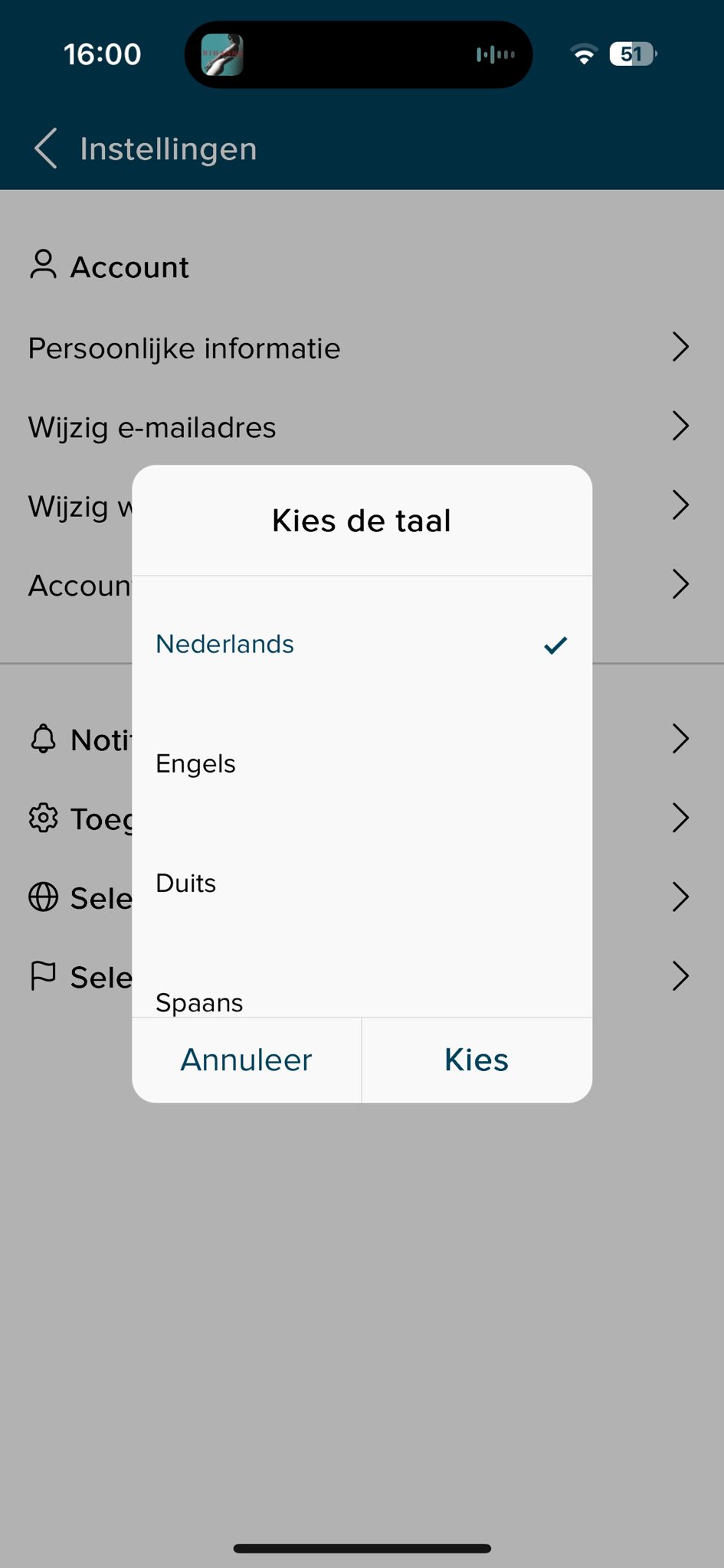724x1568 pixels.
Task: Select Engels as the language
Action: (x=196, y=764)
